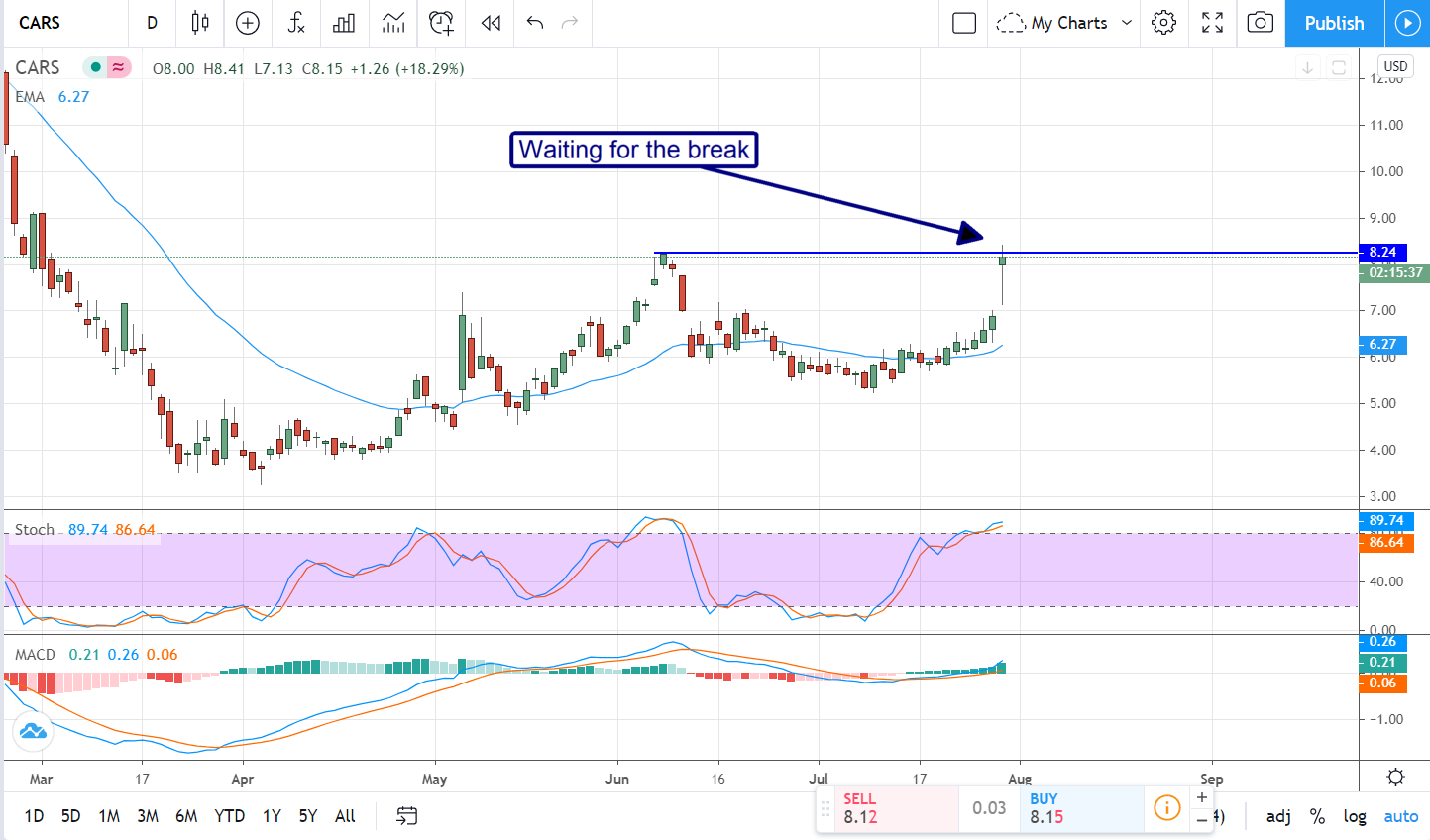Take a chart snapshot with the camera icon

(x=1260, y=23)
